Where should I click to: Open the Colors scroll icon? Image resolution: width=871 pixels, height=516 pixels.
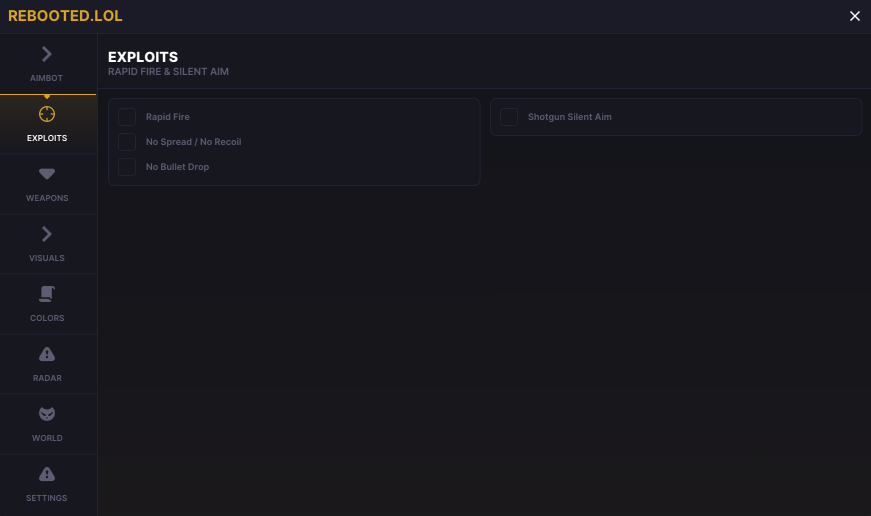[47, 294]
